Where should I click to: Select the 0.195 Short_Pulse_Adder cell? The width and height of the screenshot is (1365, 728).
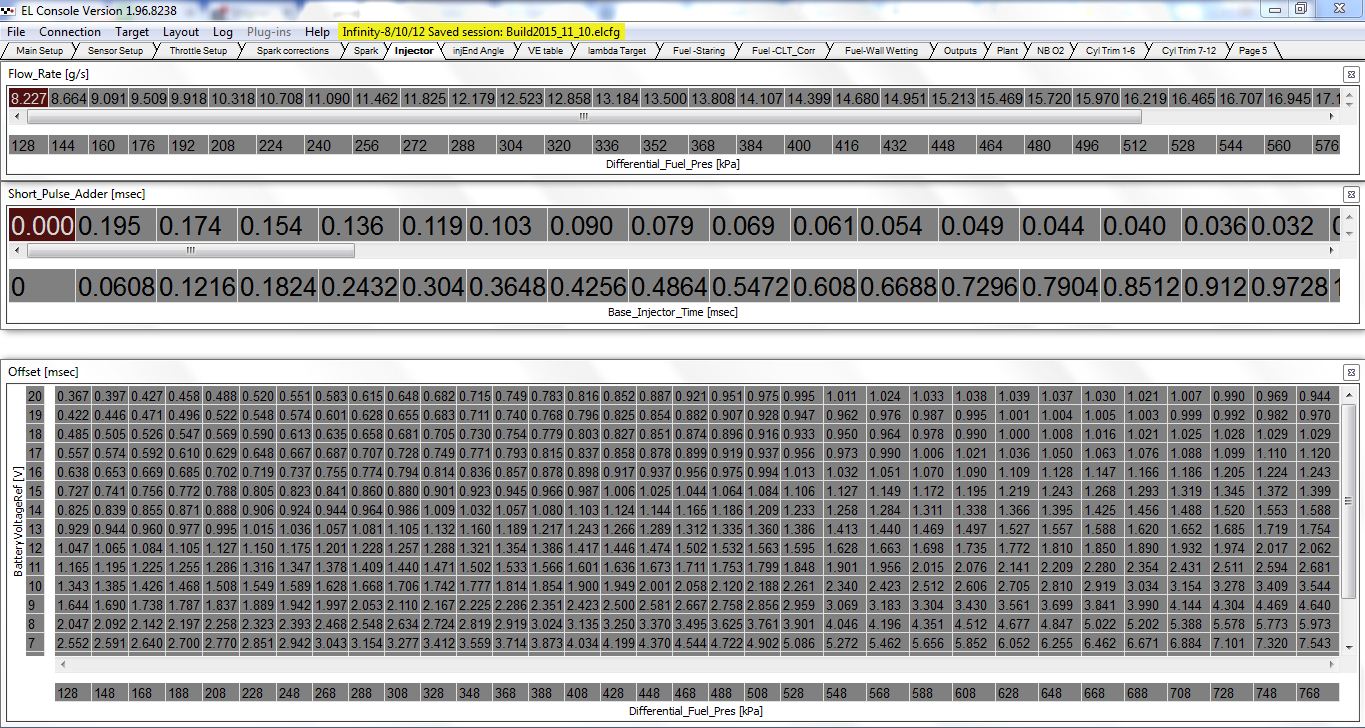(x=115, y=226)
